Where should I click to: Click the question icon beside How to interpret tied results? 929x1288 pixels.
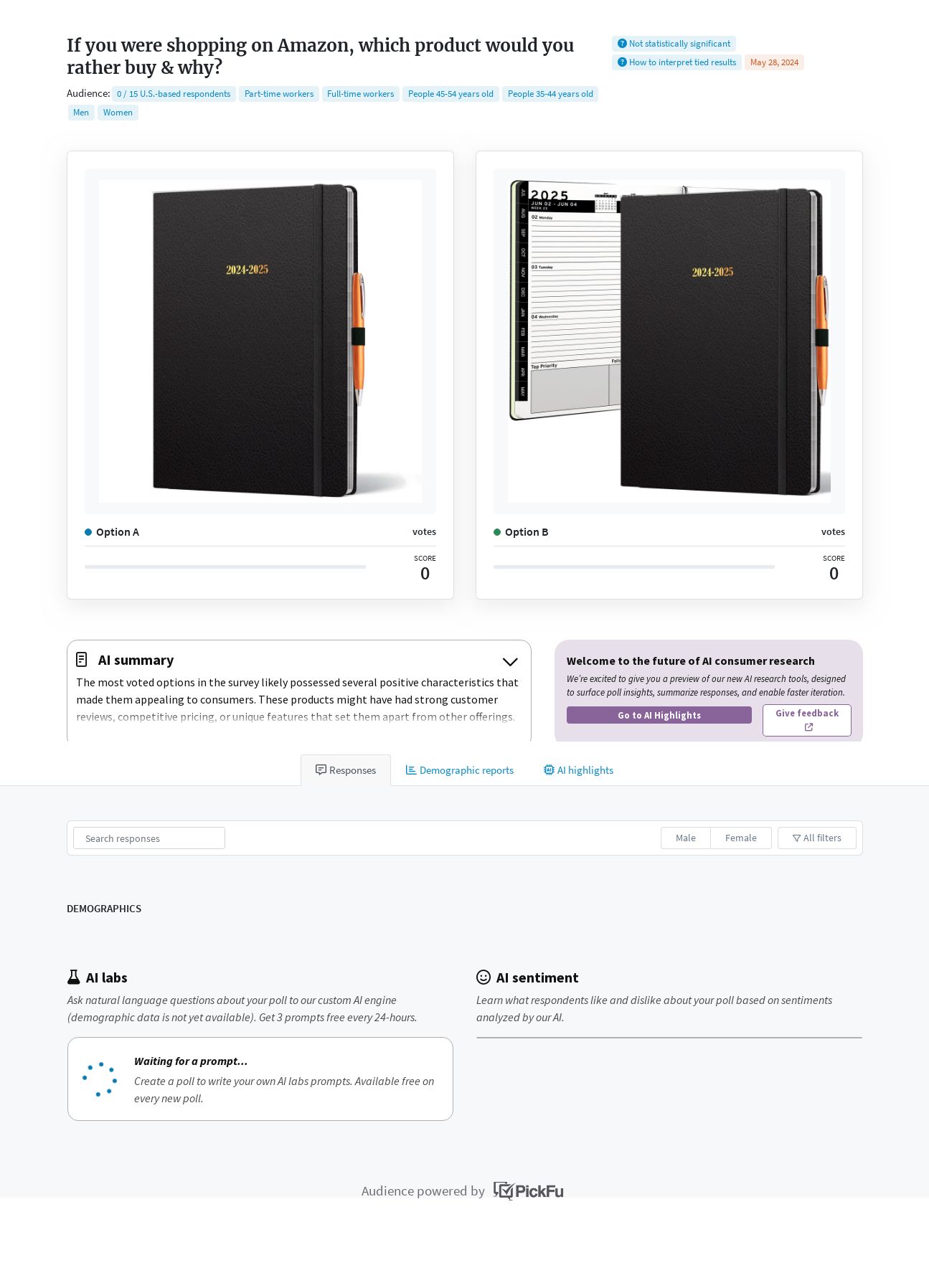tap(622, 62)
